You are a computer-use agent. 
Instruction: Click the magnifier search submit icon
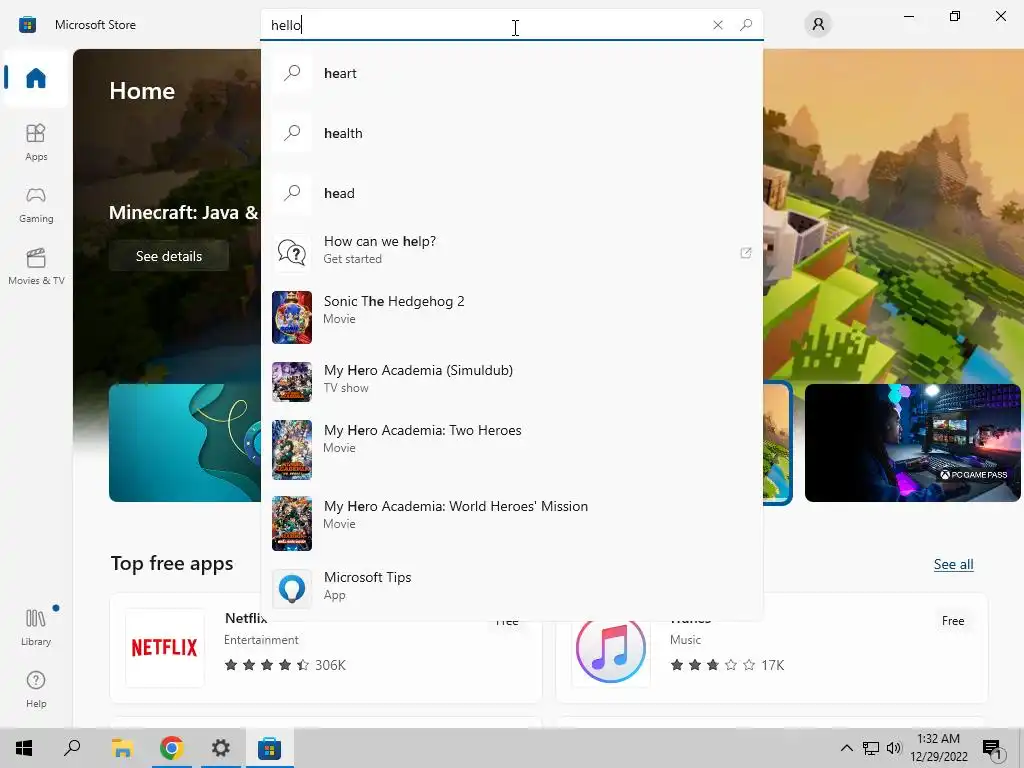point(746,25)
